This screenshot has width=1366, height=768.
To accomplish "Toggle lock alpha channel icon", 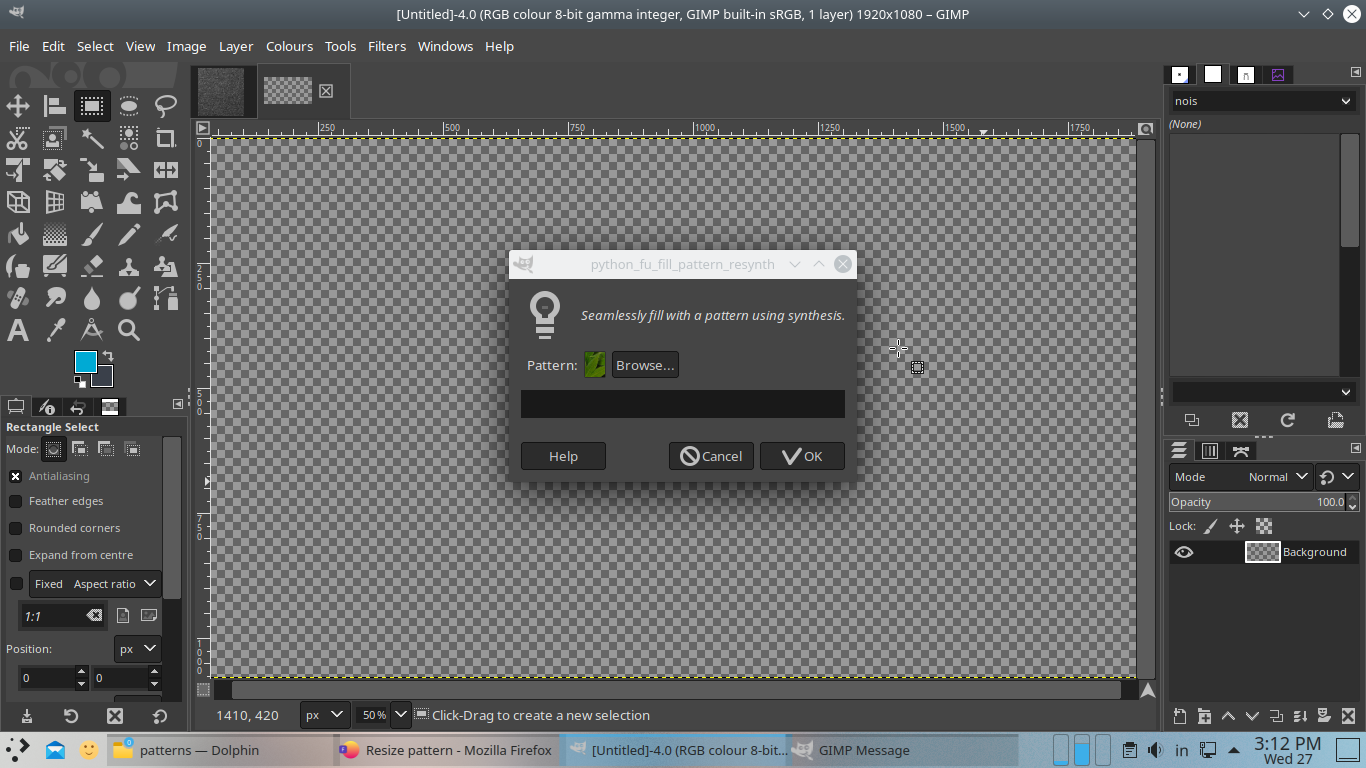I will tap(1264, 526).
